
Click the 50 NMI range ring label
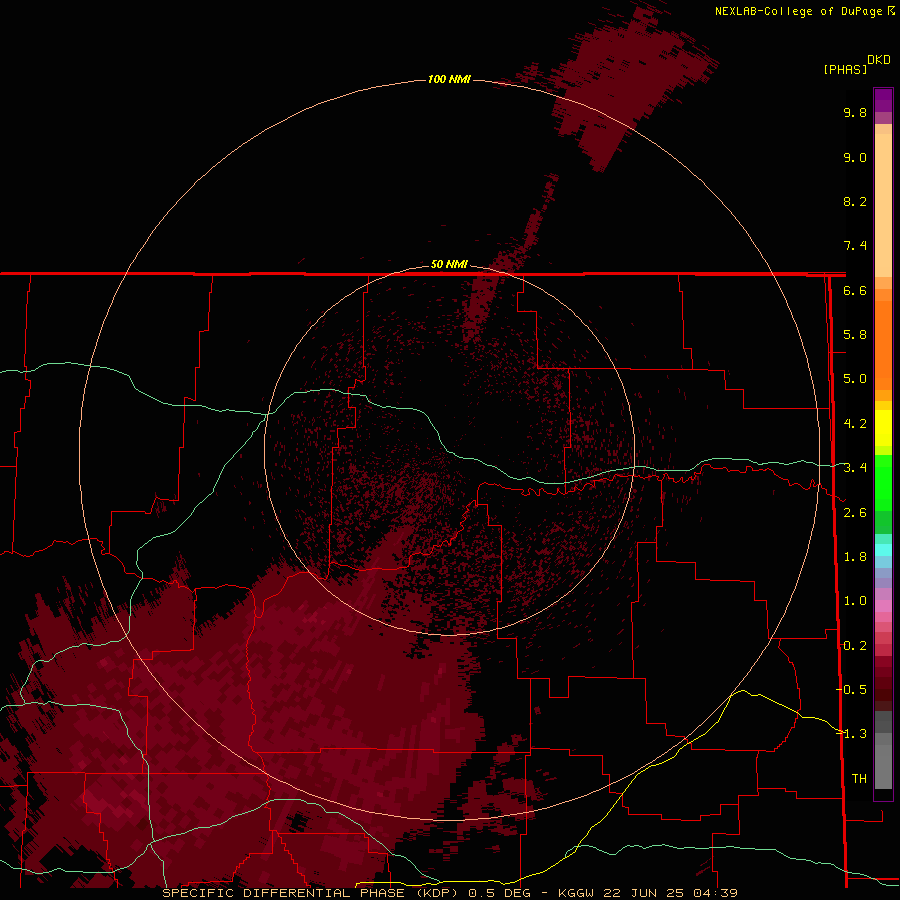[x=449, y=265]
